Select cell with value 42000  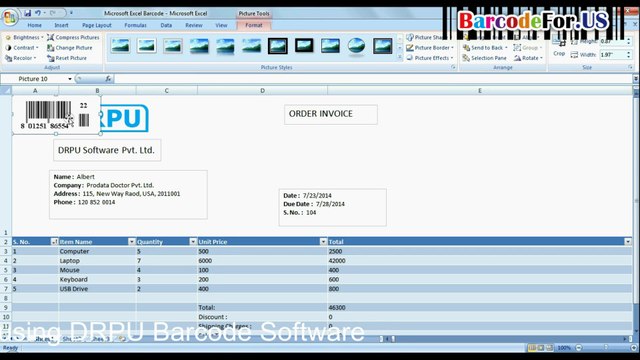tap(480, 260)
